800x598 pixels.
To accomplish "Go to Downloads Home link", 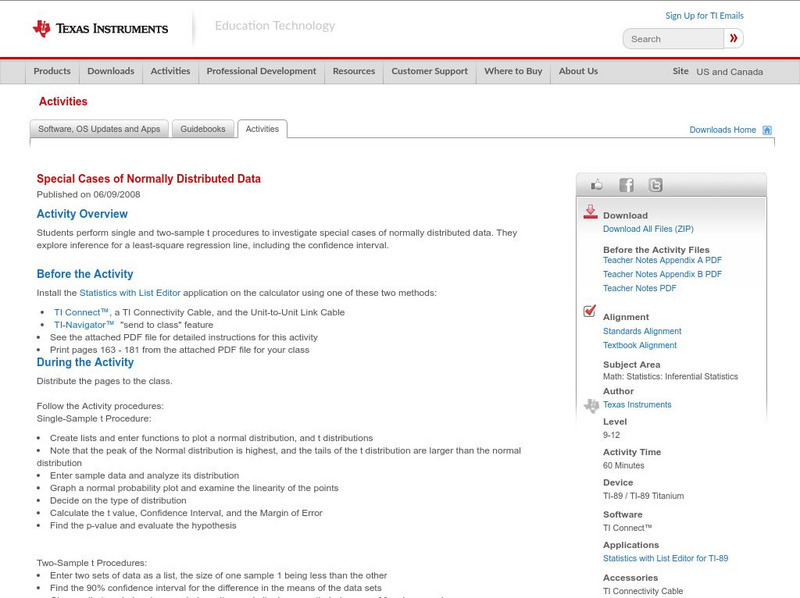I will point(722,130).
